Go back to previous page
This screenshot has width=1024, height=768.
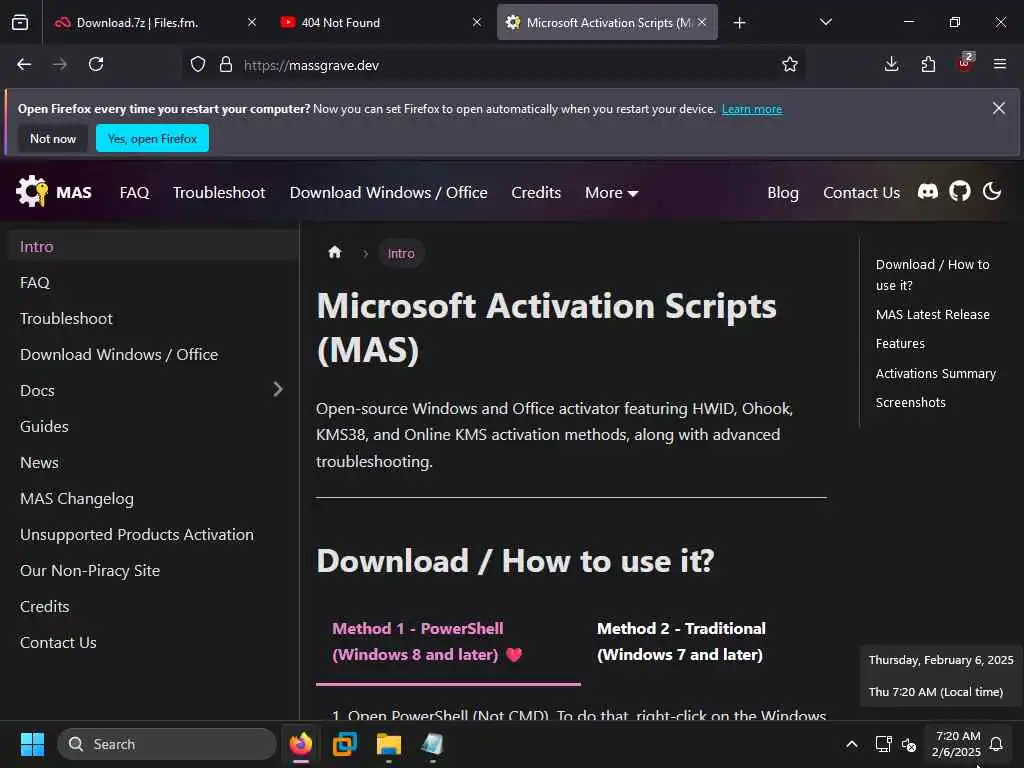coord(24,64)
